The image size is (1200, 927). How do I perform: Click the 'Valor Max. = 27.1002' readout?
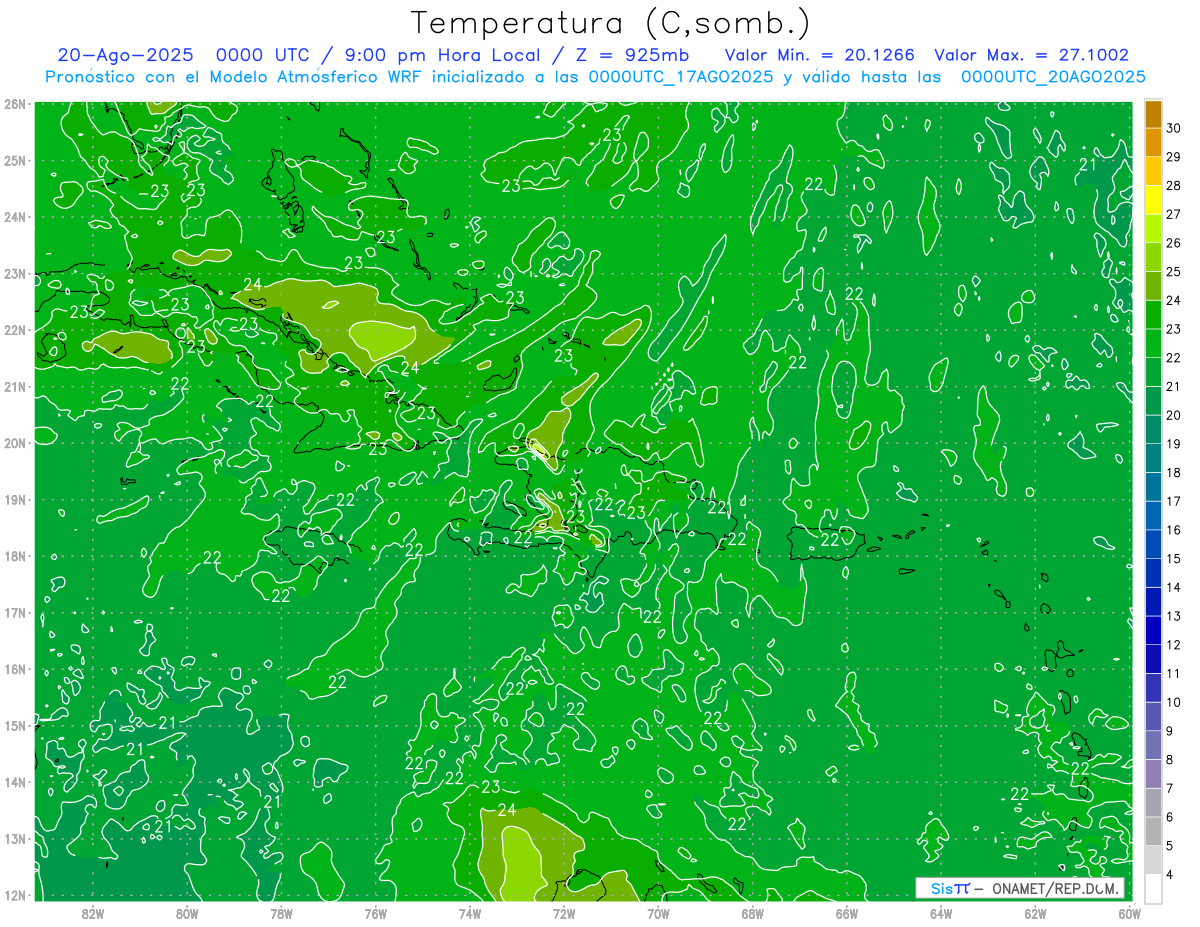click(x=1031, y=55)
